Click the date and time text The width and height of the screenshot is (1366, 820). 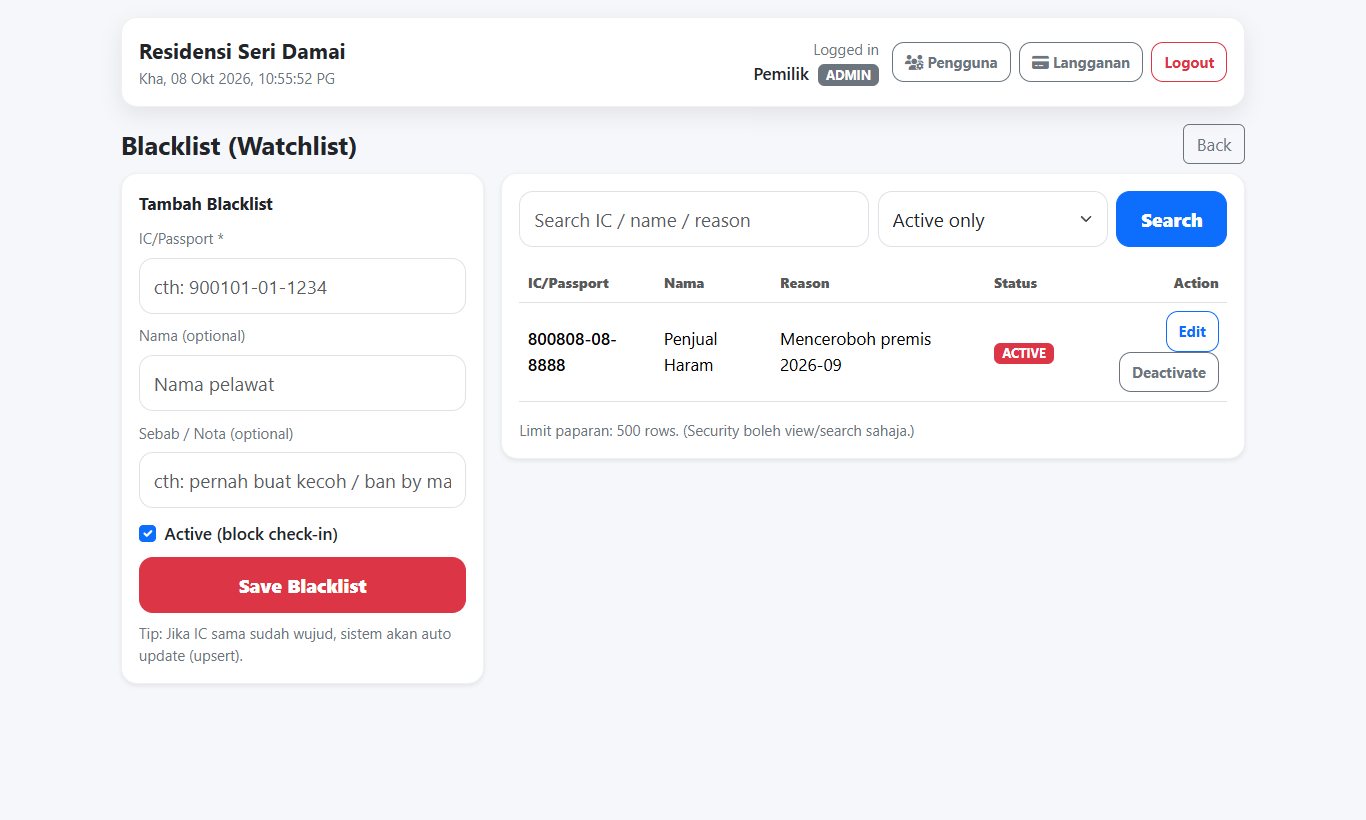click(237, 79)
